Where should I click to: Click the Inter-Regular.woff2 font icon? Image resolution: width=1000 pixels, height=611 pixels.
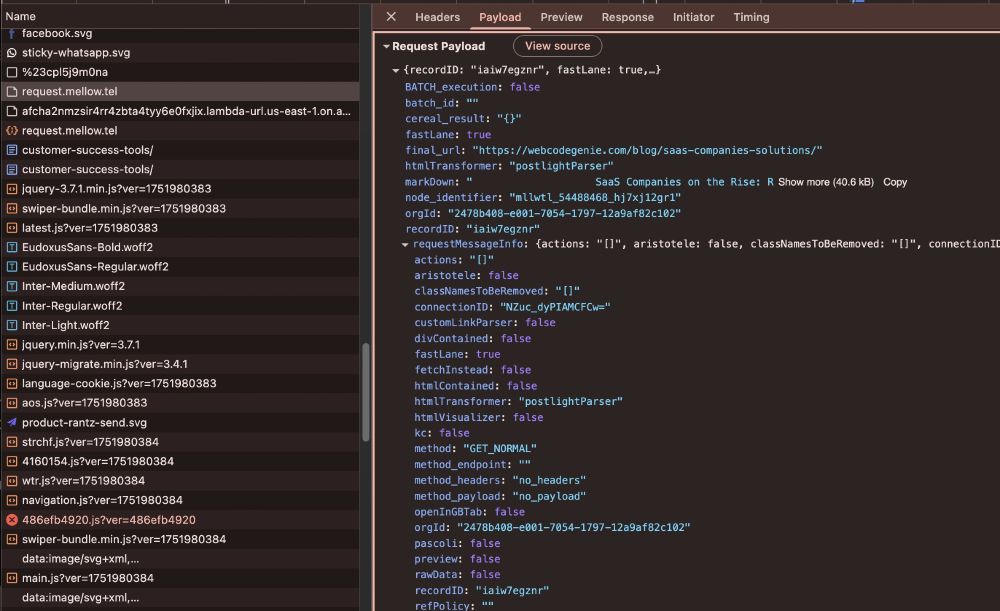[11, 306]
